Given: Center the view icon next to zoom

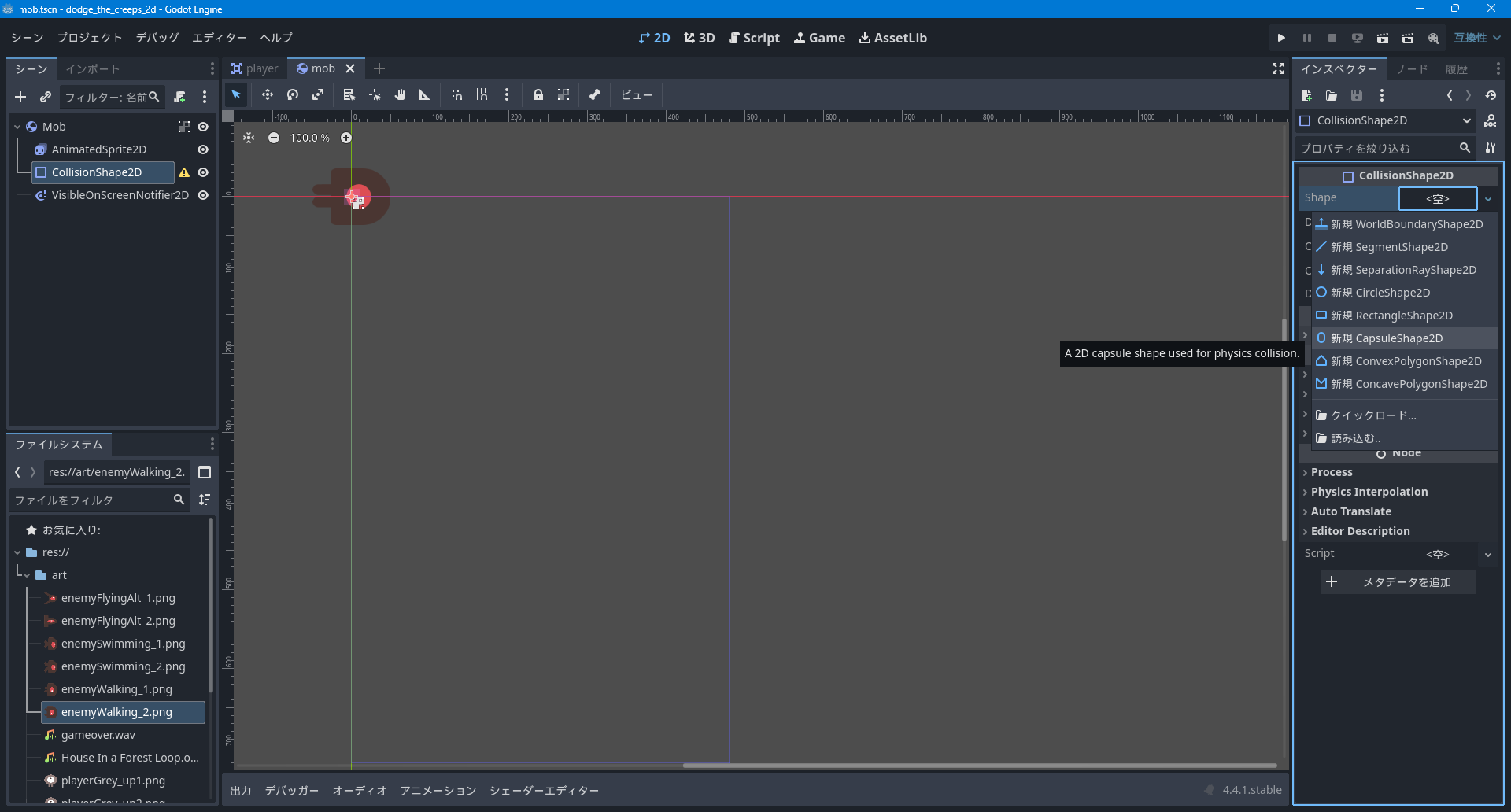Looking at the screenshot, I should coord(249,138).
